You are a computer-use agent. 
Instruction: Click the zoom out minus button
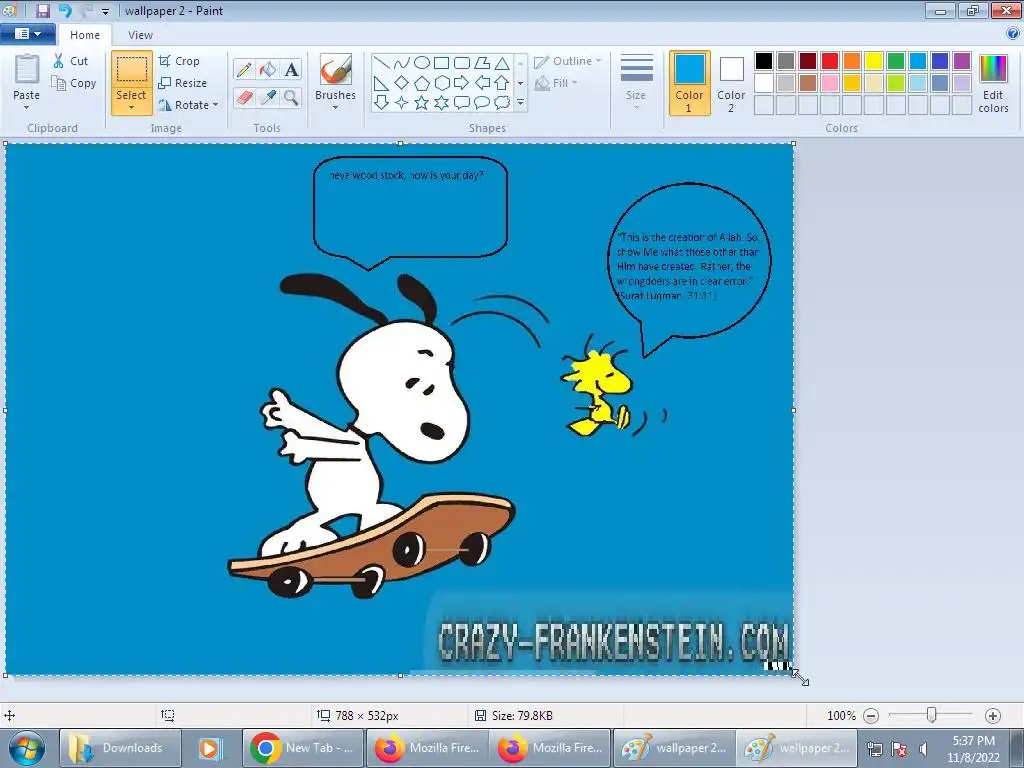[871, 716]
